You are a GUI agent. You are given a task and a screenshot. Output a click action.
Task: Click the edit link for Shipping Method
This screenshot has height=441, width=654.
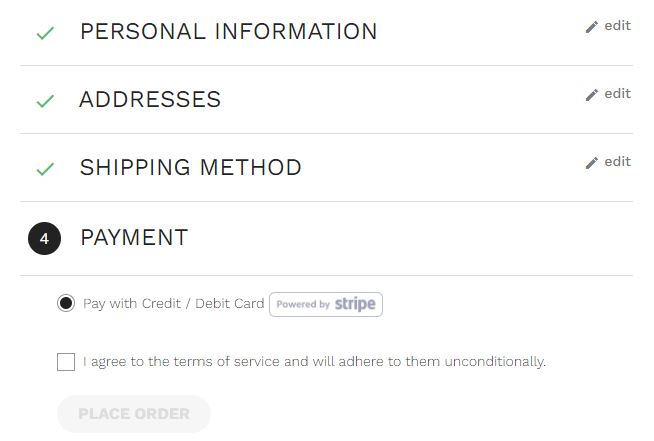tap(617, 162)
